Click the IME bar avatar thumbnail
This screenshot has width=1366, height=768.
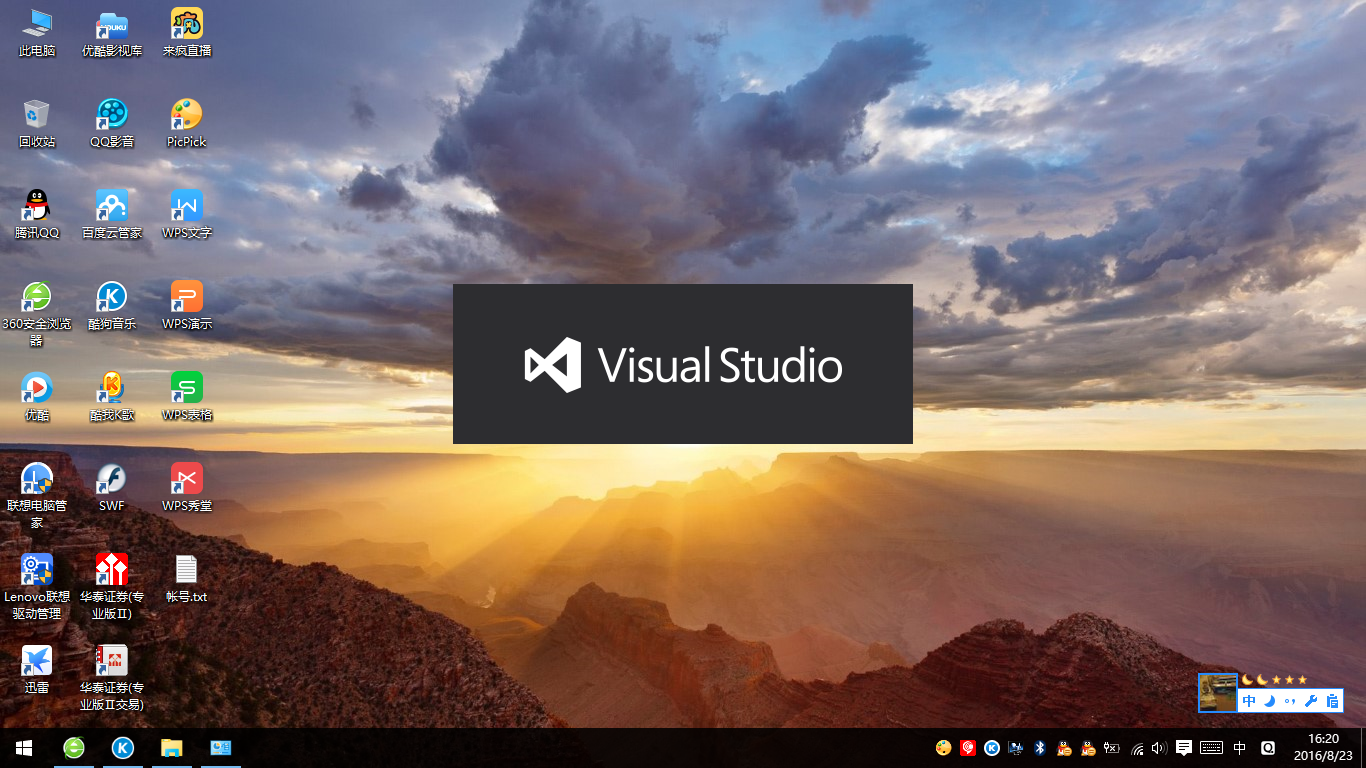coord(1218,693)
